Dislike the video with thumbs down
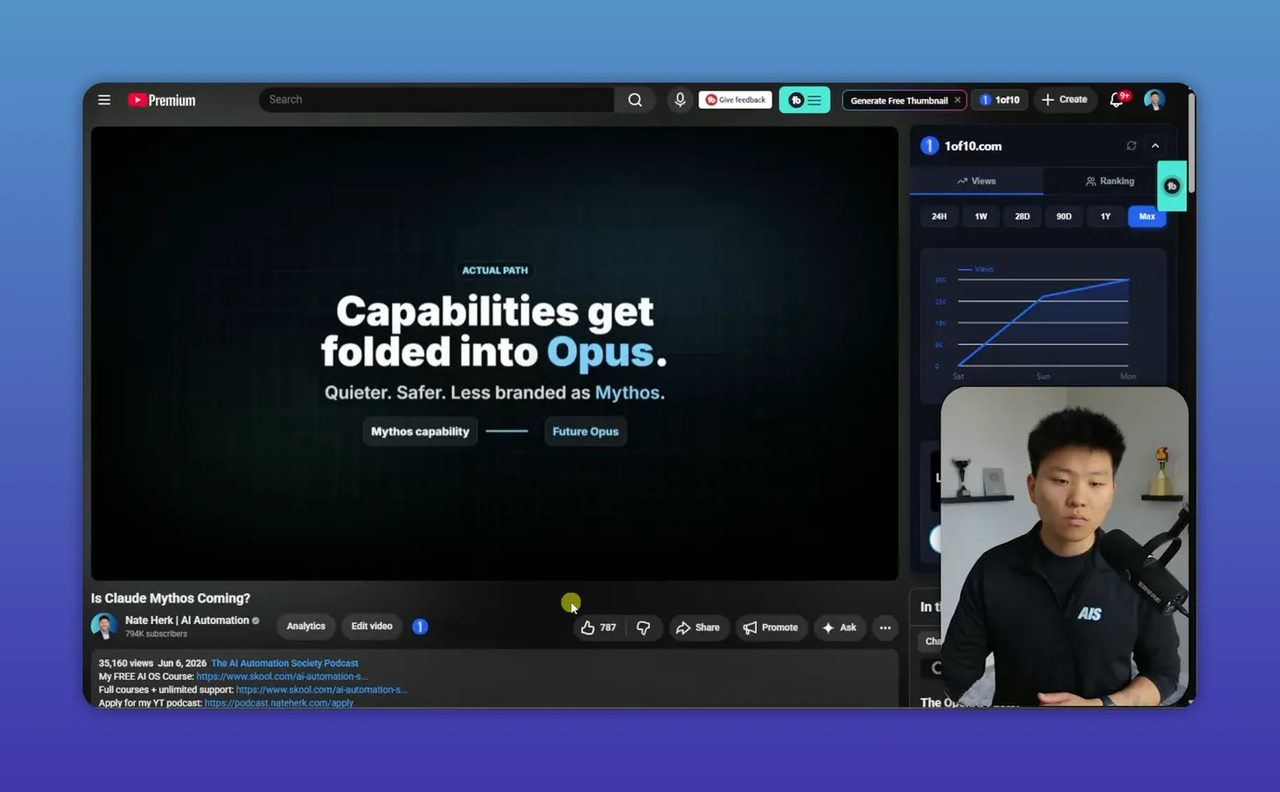This screenshot has width=1280, height=792. click(x=643, y=628)
